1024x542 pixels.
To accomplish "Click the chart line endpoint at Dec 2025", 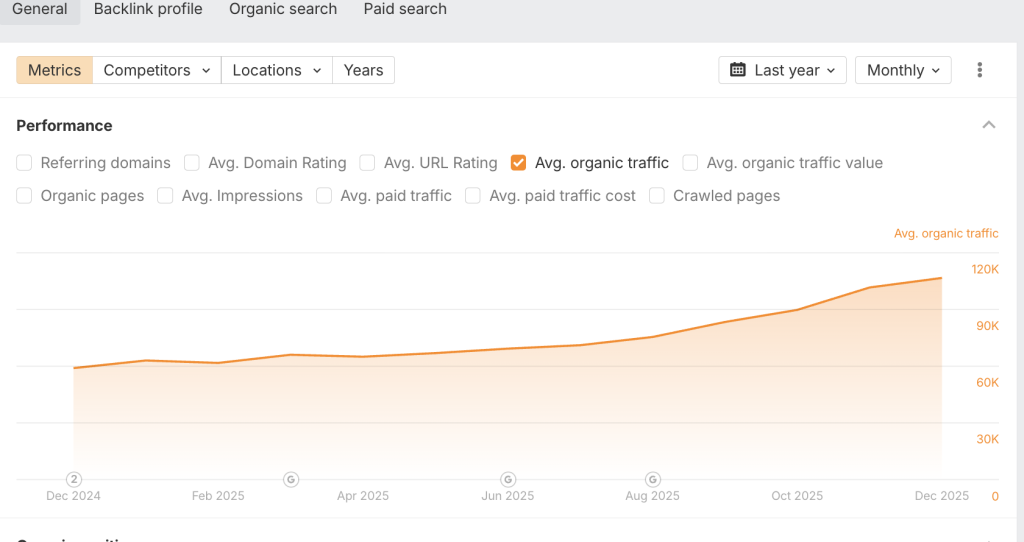I will [x=941, y=278].
